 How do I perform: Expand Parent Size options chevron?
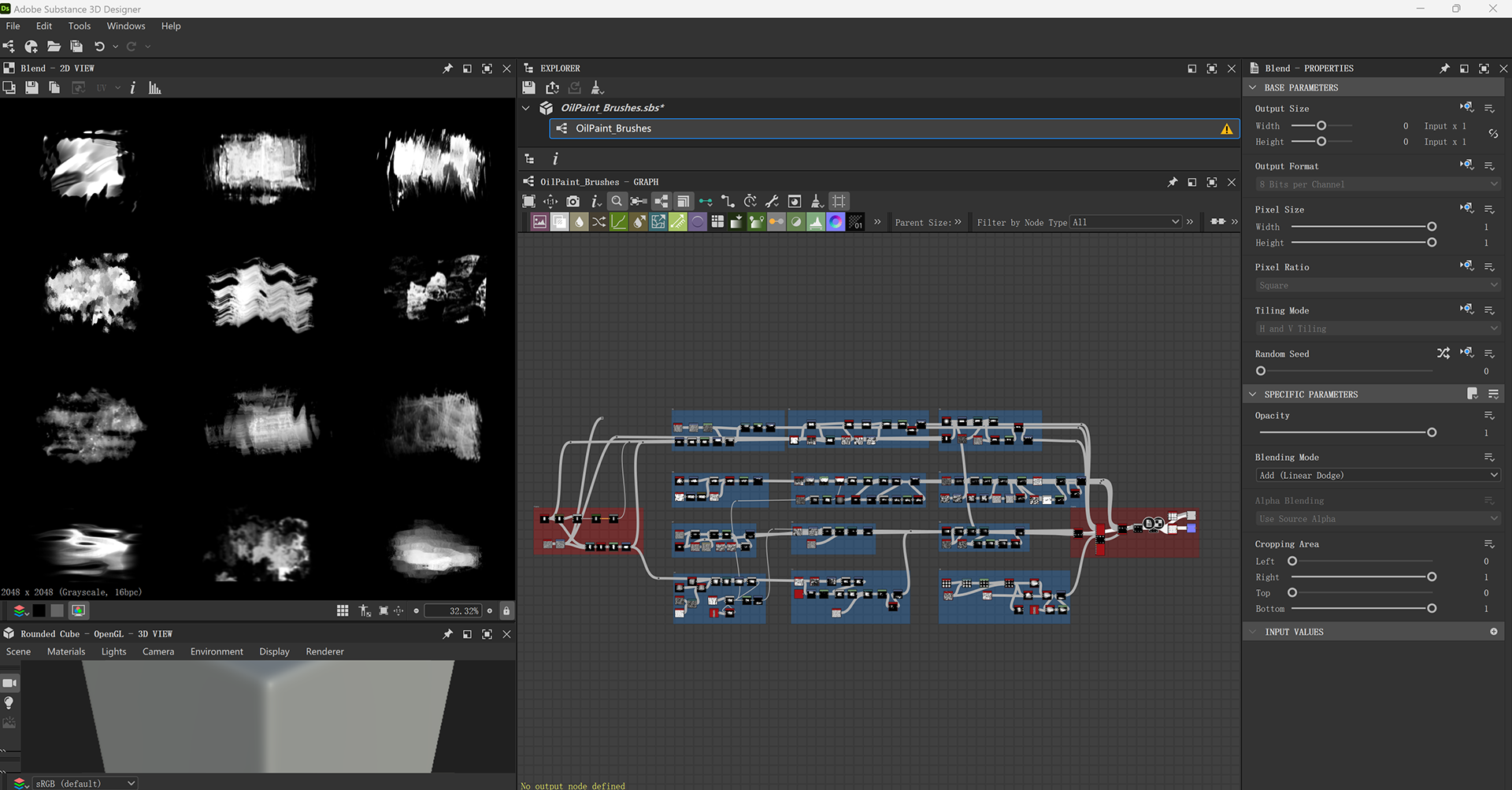point(958,222)
